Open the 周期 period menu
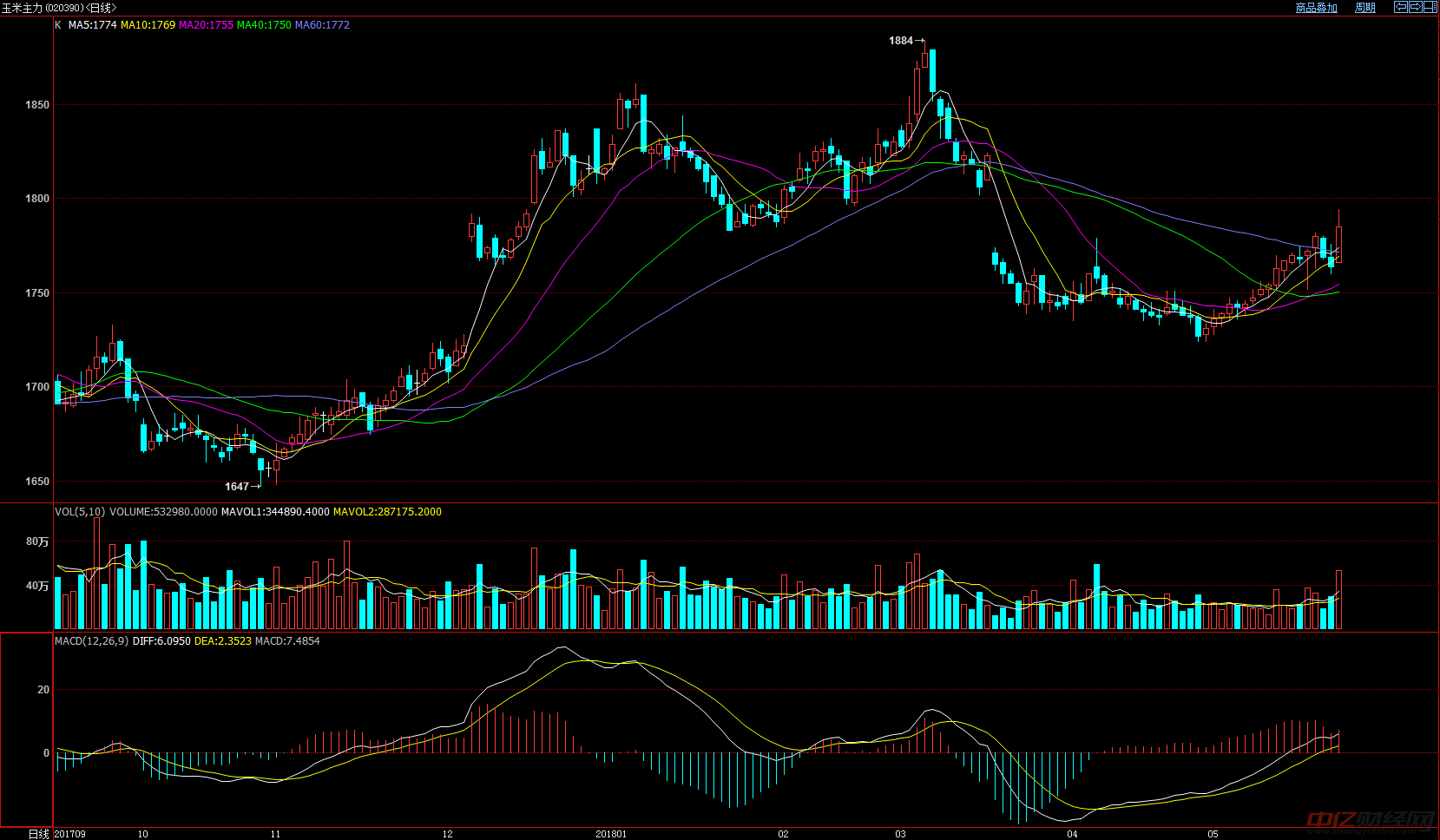The width and height of the screenshot is (1440, 840). [1365, 8]
